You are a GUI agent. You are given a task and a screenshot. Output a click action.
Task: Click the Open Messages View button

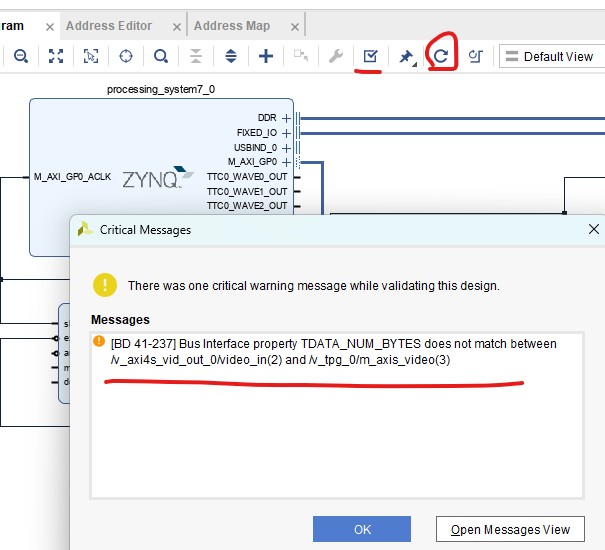pos(510,529)
